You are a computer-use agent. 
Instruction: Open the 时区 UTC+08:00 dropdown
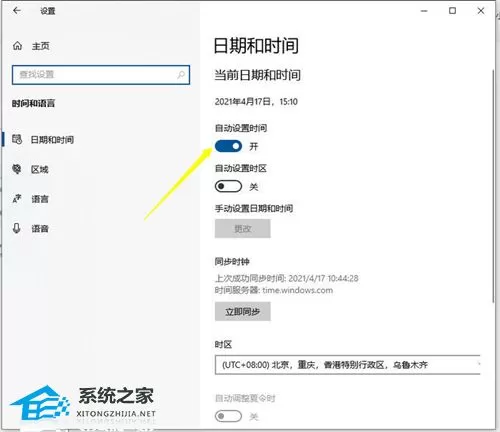(x=348, y=365)
